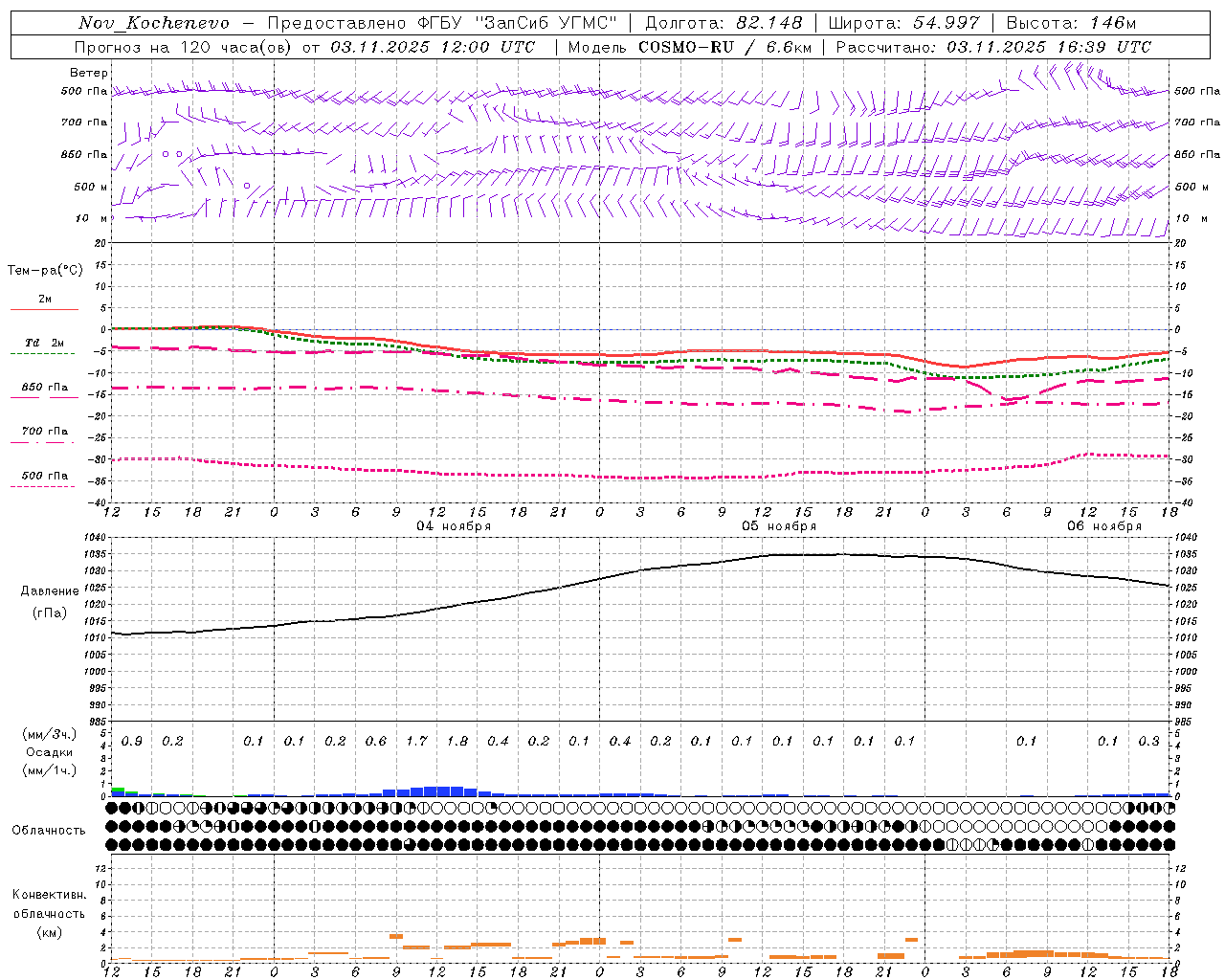The image size is (1225, 980).
Task: Select the provider text ФГБУ "ЗапСиб УГМС"
Action: pos(518,23)
